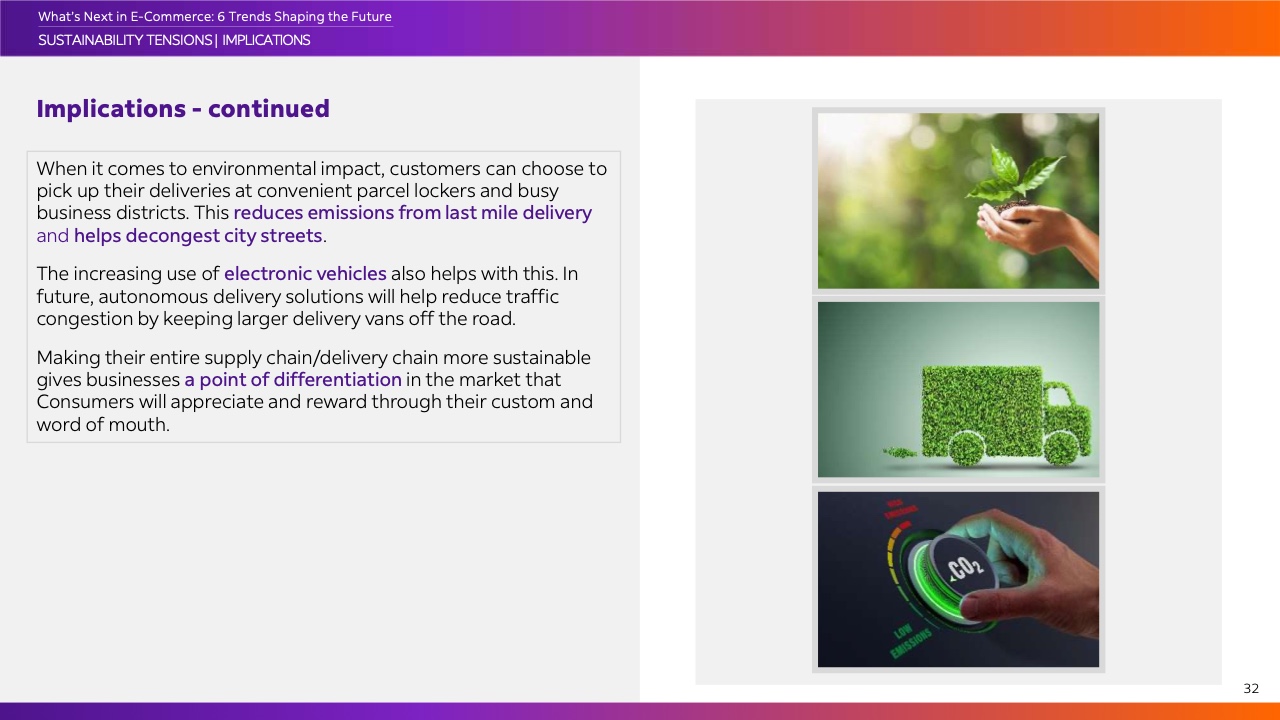Click 'reduces emissions from last mile delivery' text
The height and width of the screenshot is (720, 1280).
412,213
